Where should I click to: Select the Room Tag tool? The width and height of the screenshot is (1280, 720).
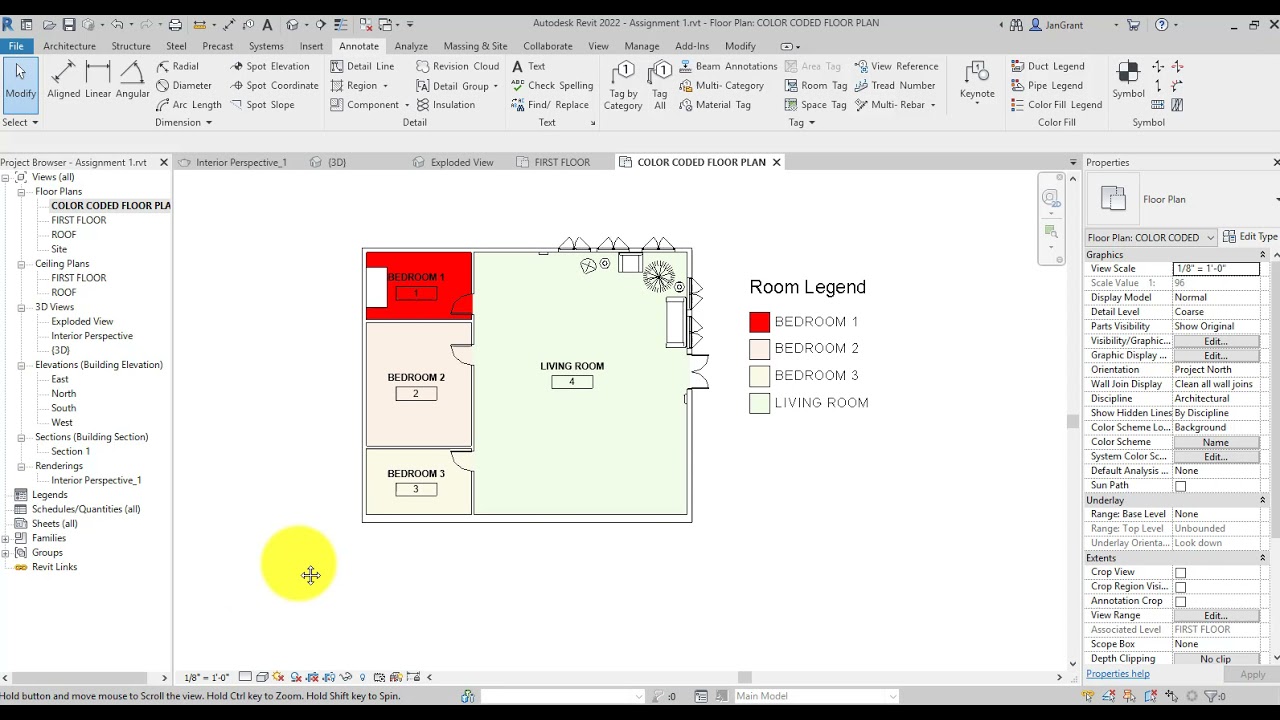816,85
